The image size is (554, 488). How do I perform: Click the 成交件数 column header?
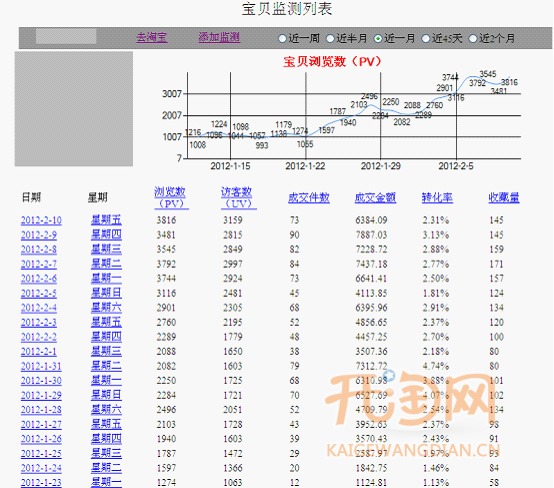coord(309,198)
